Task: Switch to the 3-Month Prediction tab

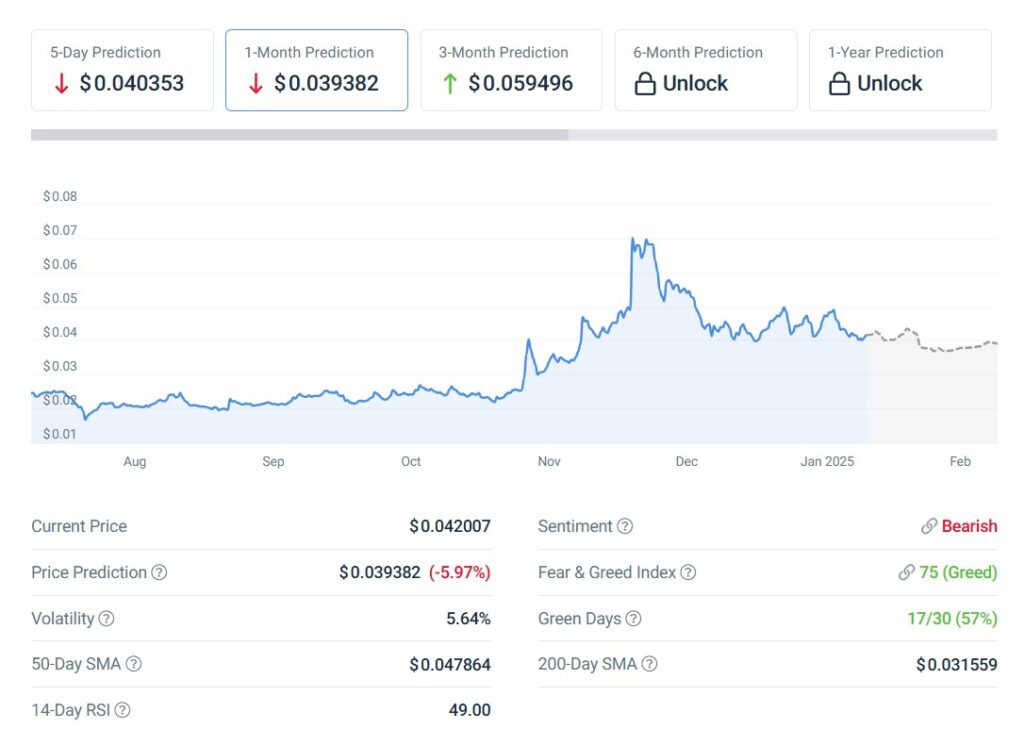Action: (x=511, y=70)
